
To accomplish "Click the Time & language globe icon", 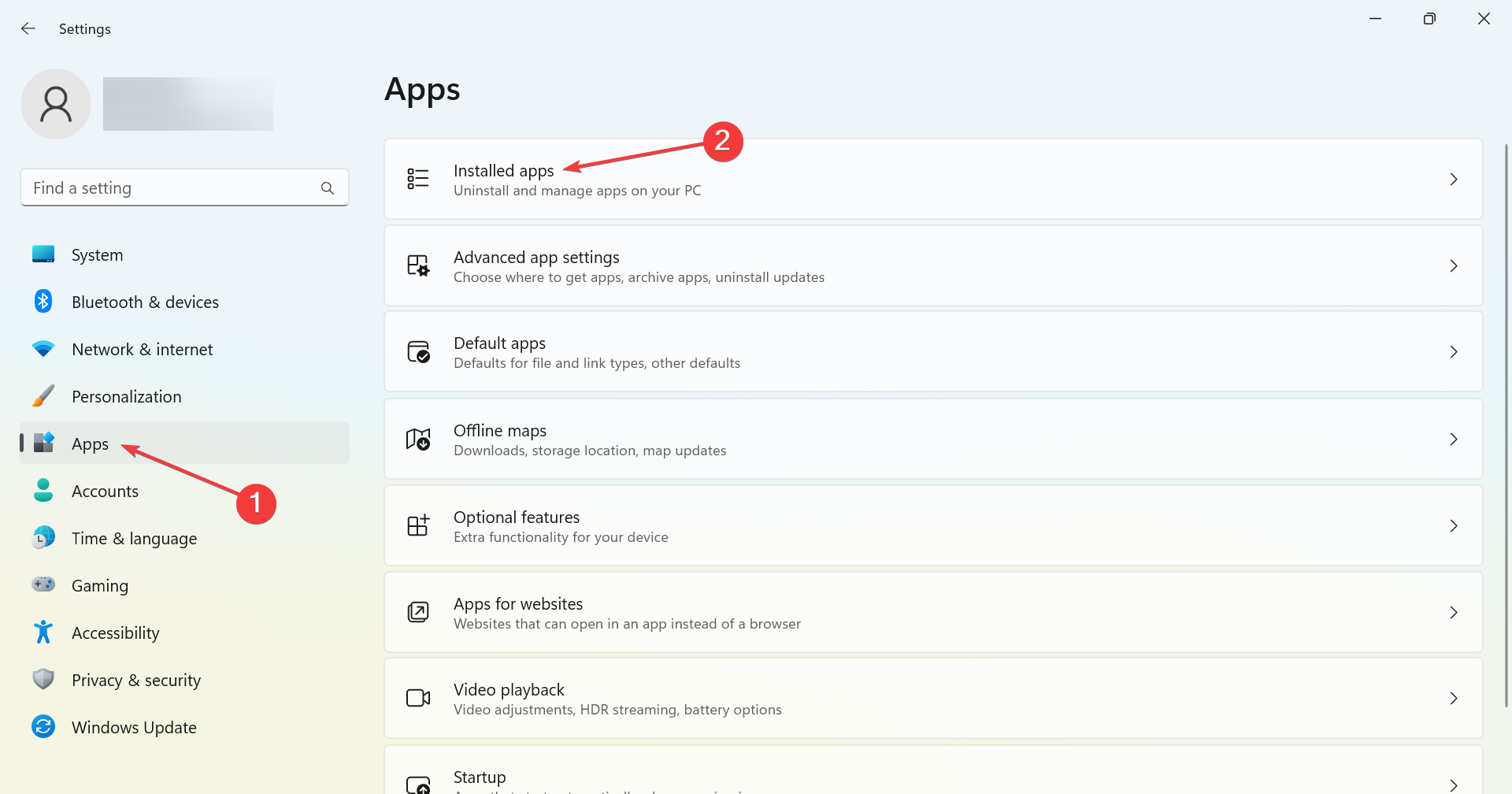I will (43, 538).
